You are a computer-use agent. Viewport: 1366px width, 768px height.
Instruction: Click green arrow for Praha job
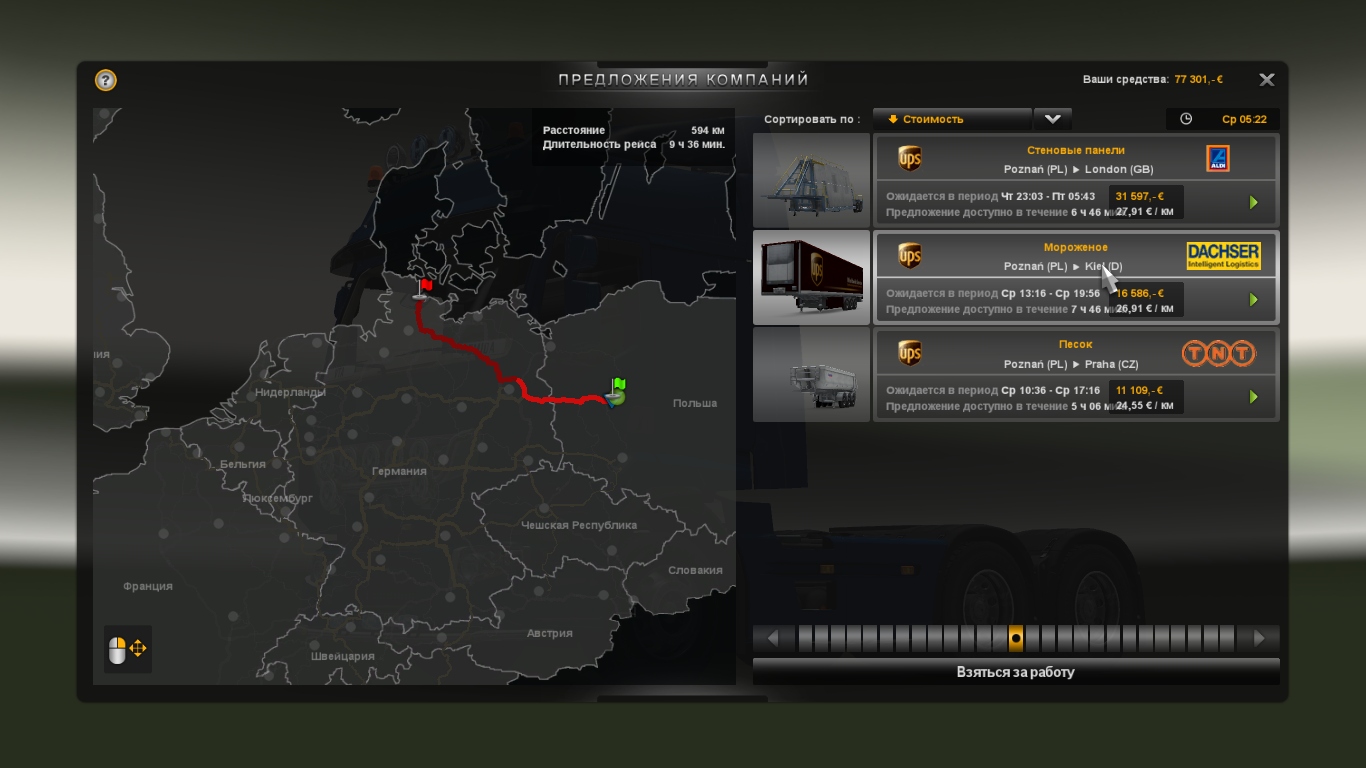[x=1253, y=397]
